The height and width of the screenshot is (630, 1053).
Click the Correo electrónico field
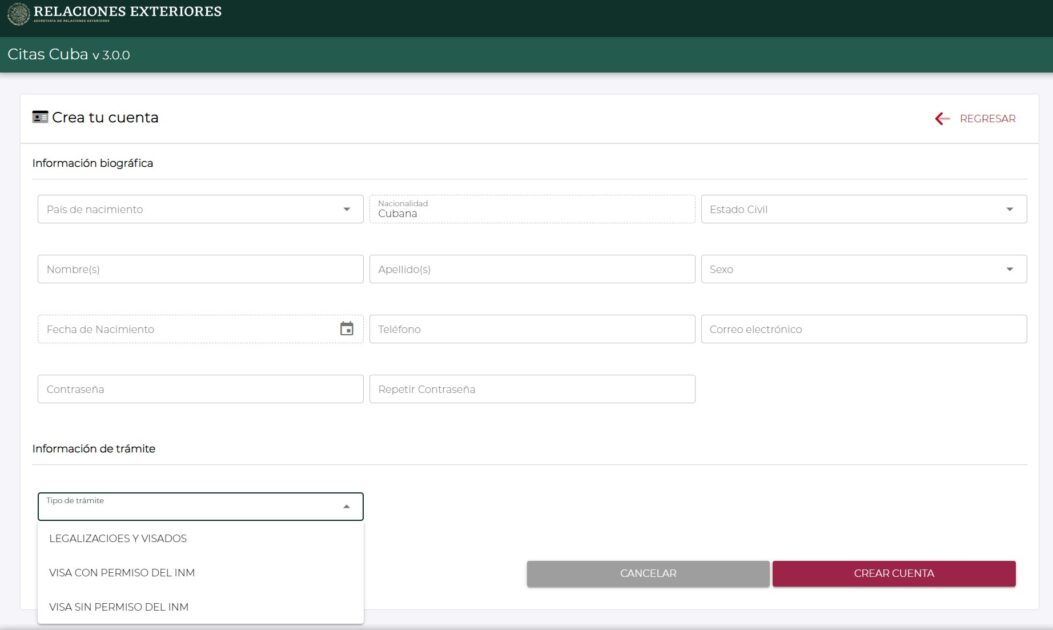click(863, 329)
